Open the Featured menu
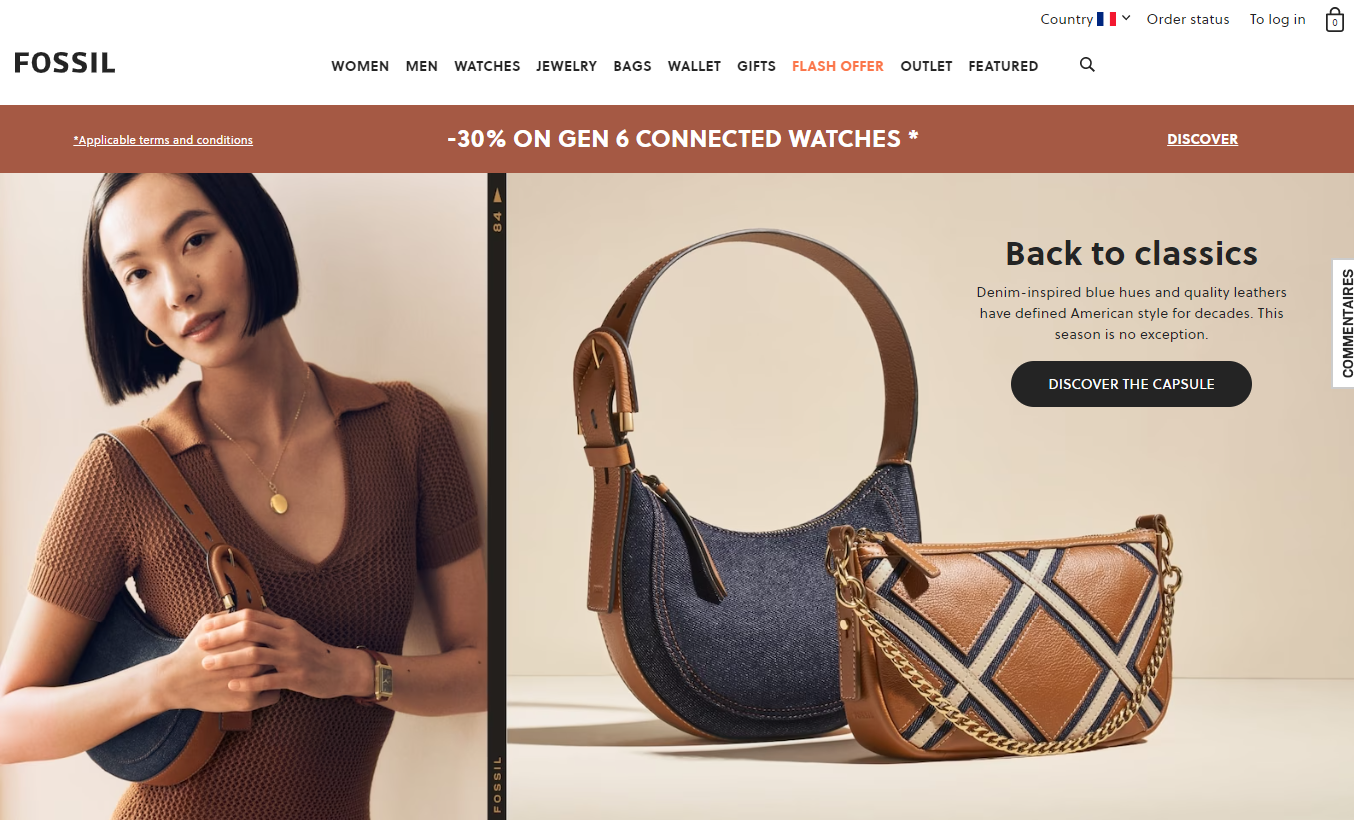1354x820 pixels. 1003,66
